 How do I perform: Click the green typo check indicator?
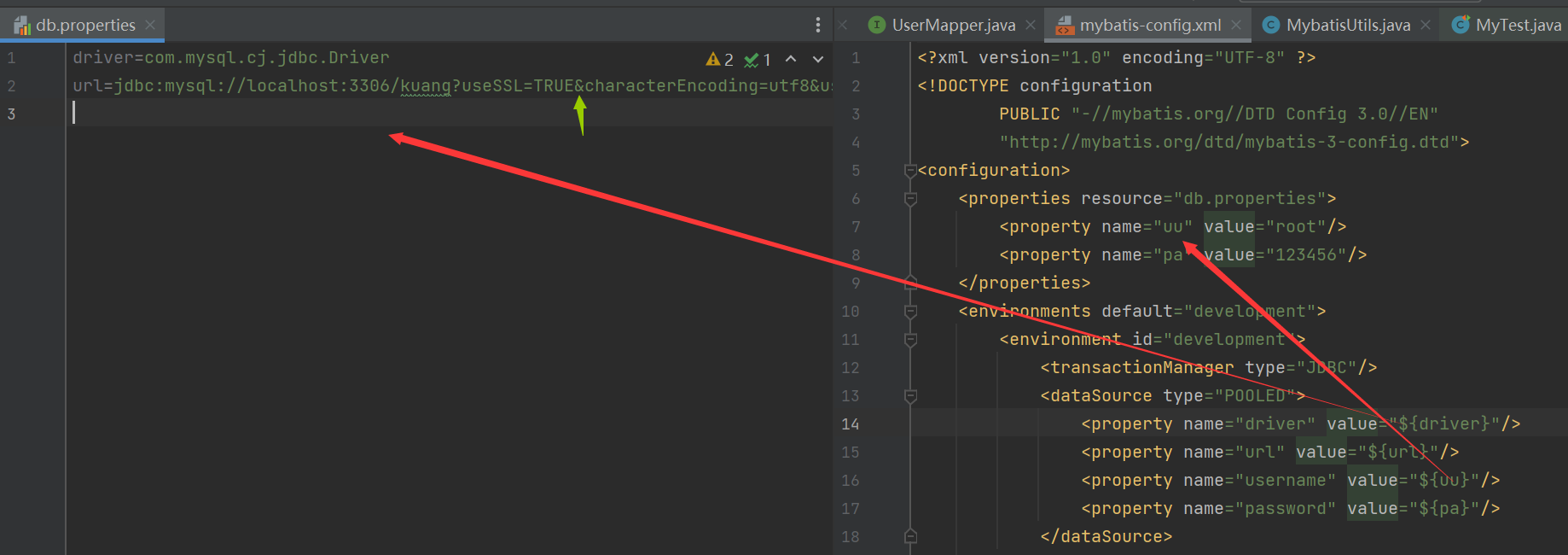[758, 60]
